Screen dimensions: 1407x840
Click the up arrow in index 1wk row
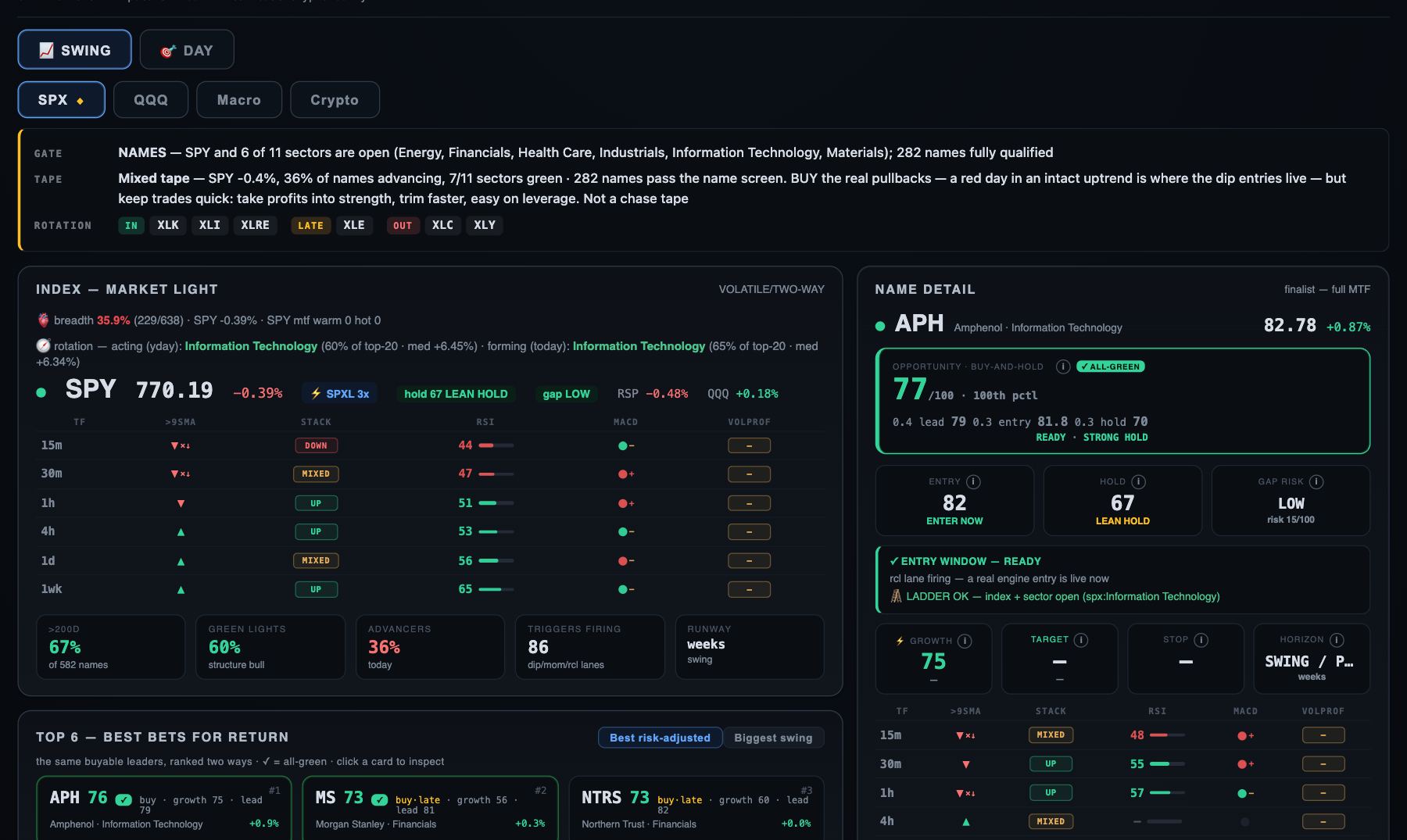click(181, 590)
